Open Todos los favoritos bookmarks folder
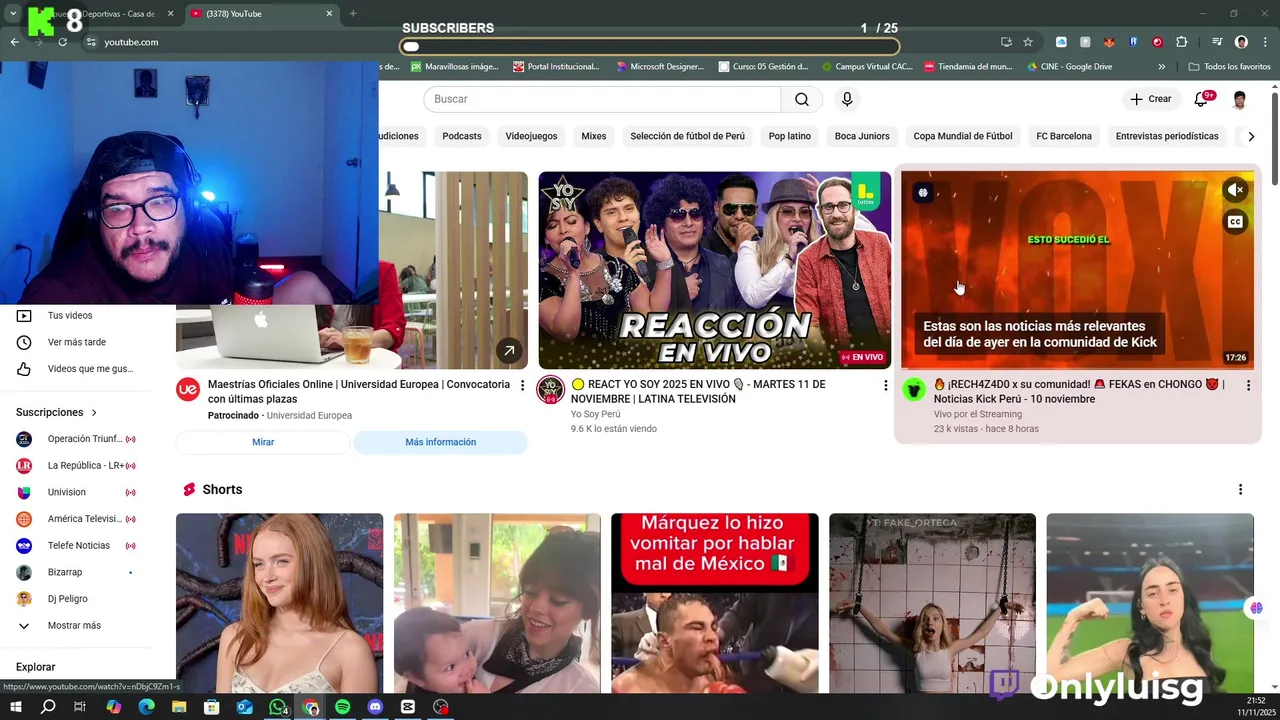This screenshot has height=720, width=1280. (1229, 67)
